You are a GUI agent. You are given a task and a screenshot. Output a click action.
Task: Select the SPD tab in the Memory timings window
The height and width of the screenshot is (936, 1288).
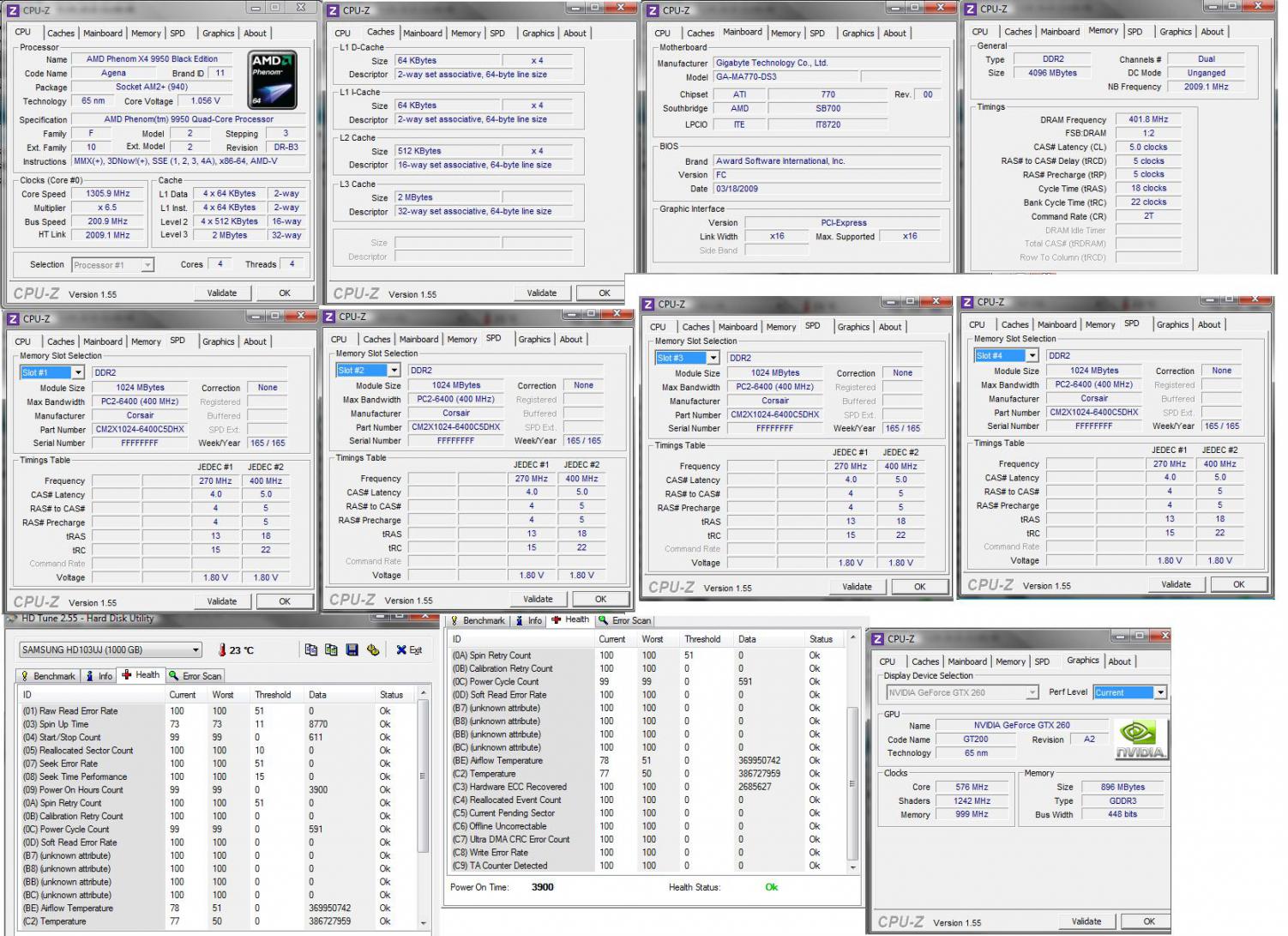pyautogui.click(x=1135, y=32)
